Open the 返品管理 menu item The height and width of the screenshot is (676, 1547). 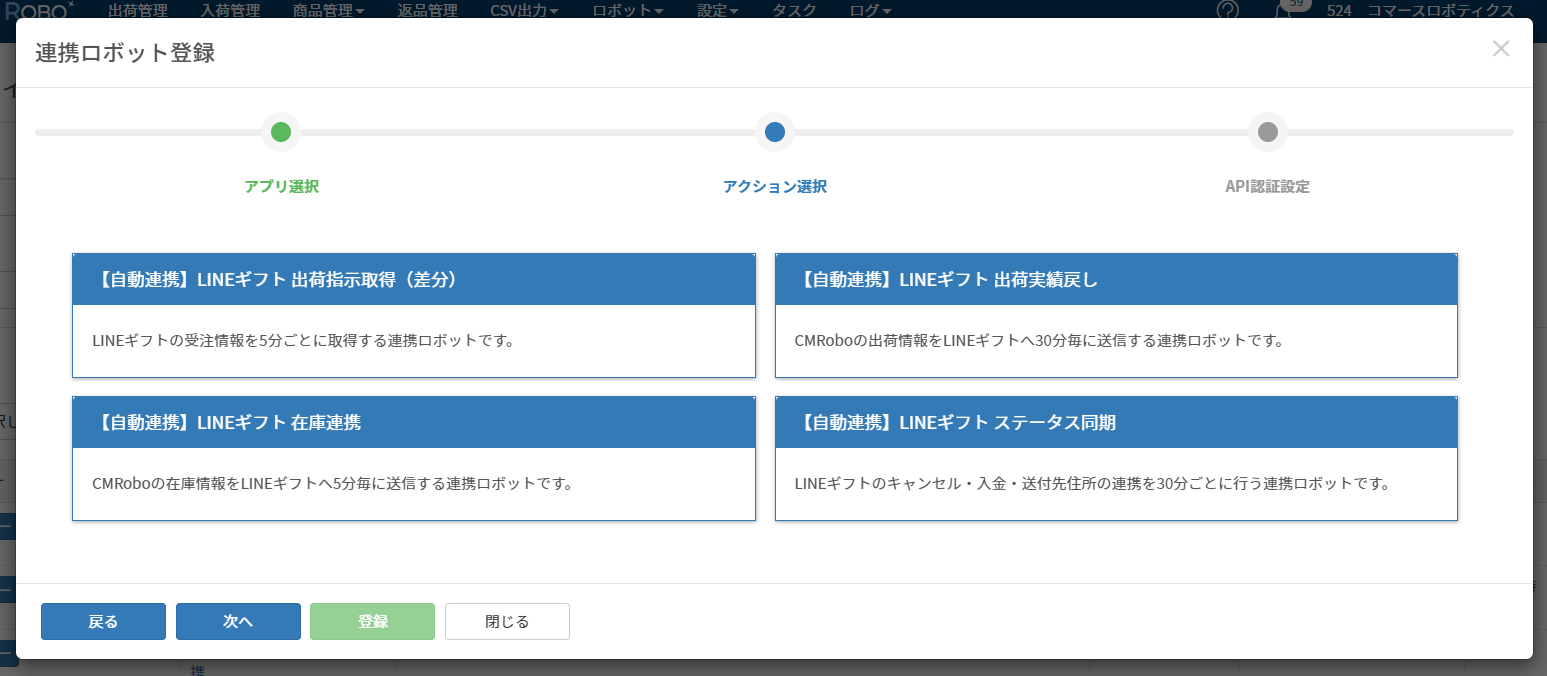(x=427, y=11)
